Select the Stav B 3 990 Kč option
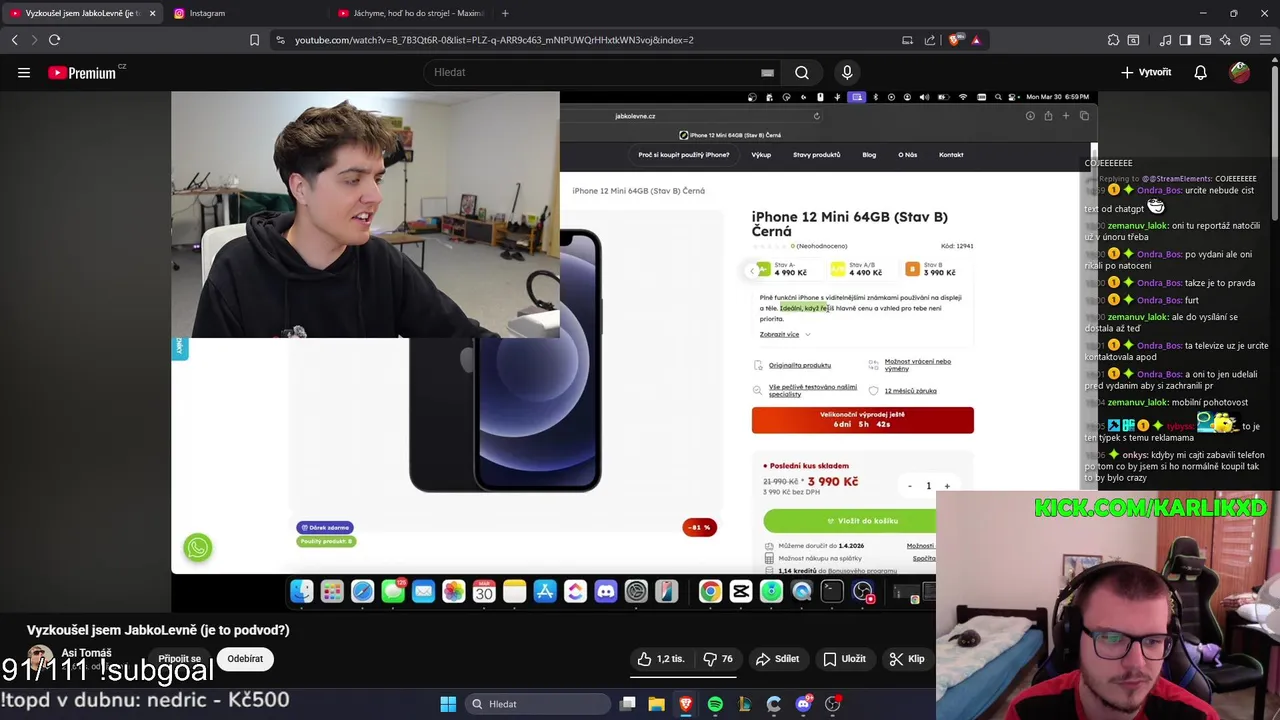This screenshot has height=720, width=1280. point(930,269)
